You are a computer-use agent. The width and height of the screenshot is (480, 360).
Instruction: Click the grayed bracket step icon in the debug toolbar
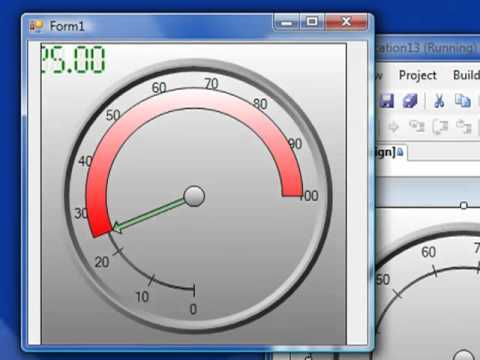[440, 127]
